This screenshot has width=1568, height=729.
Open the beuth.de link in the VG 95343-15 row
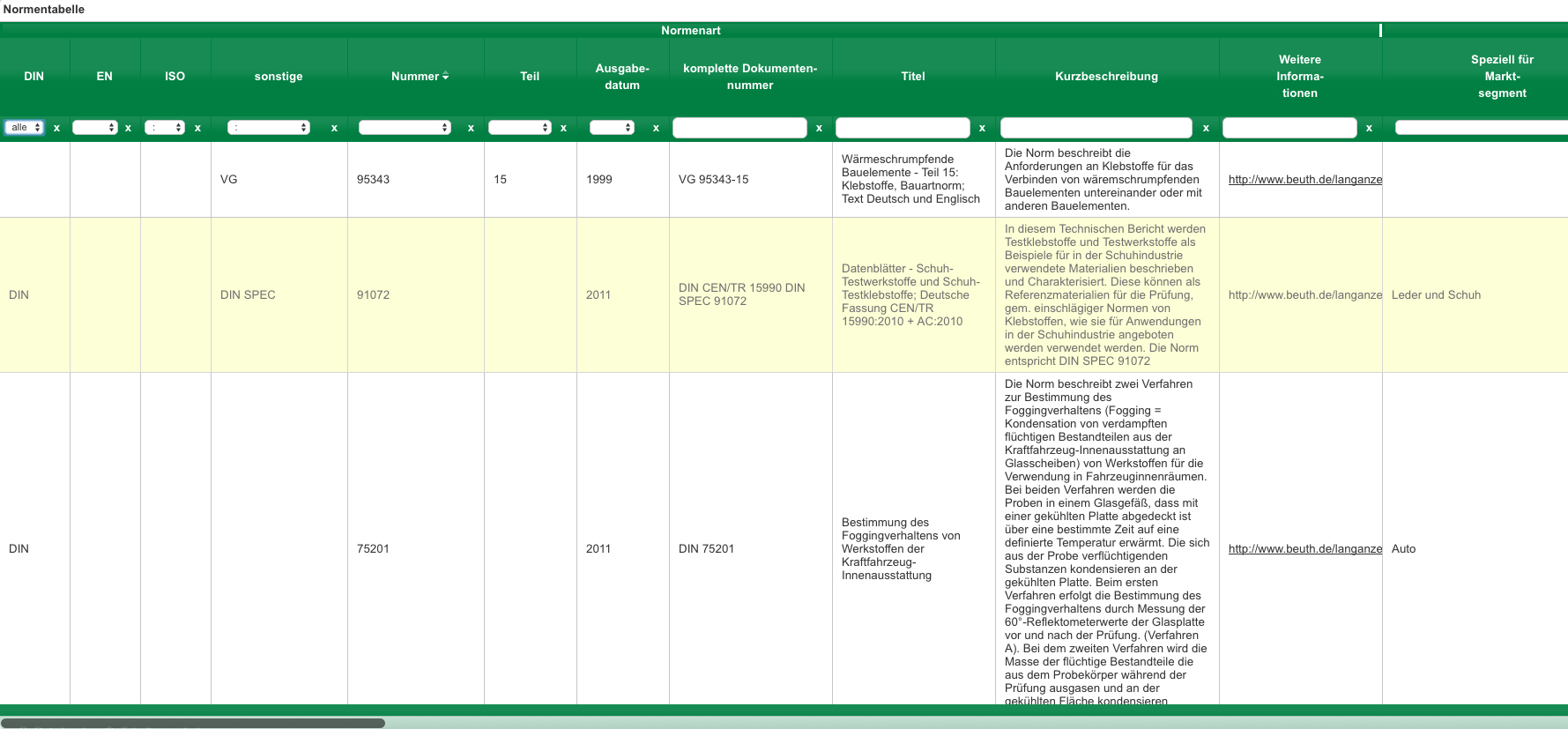(1305, 180)
